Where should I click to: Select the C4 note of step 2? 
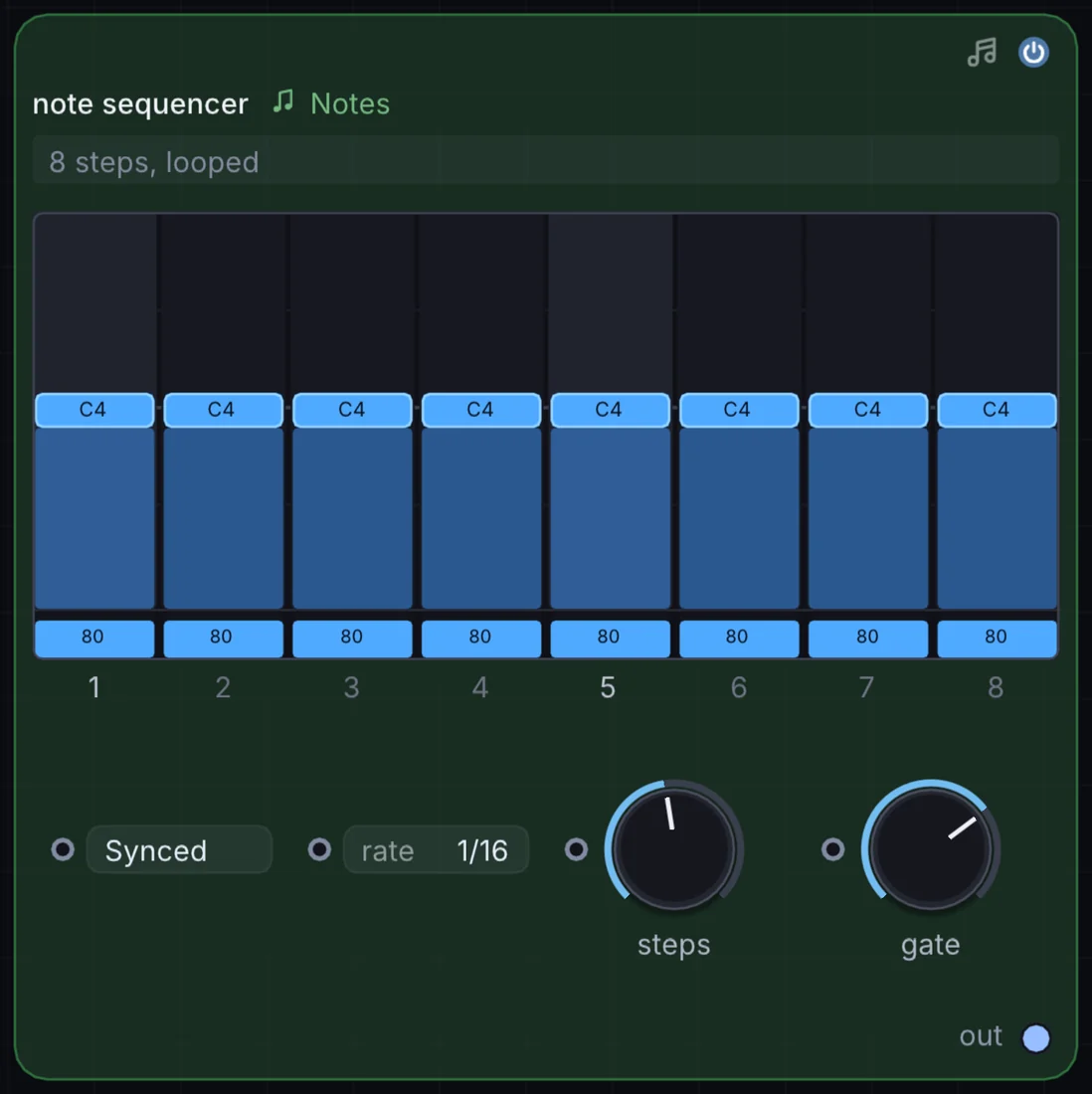(224, 410)
